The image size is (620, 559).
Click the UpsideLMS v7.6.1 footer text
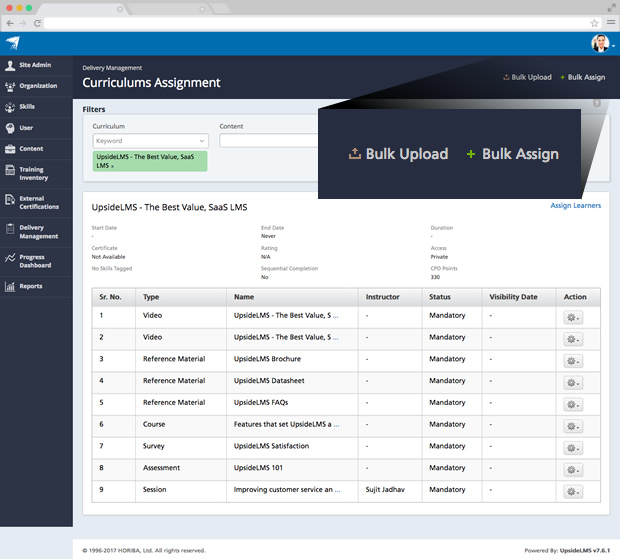click(x=585, y=550)
